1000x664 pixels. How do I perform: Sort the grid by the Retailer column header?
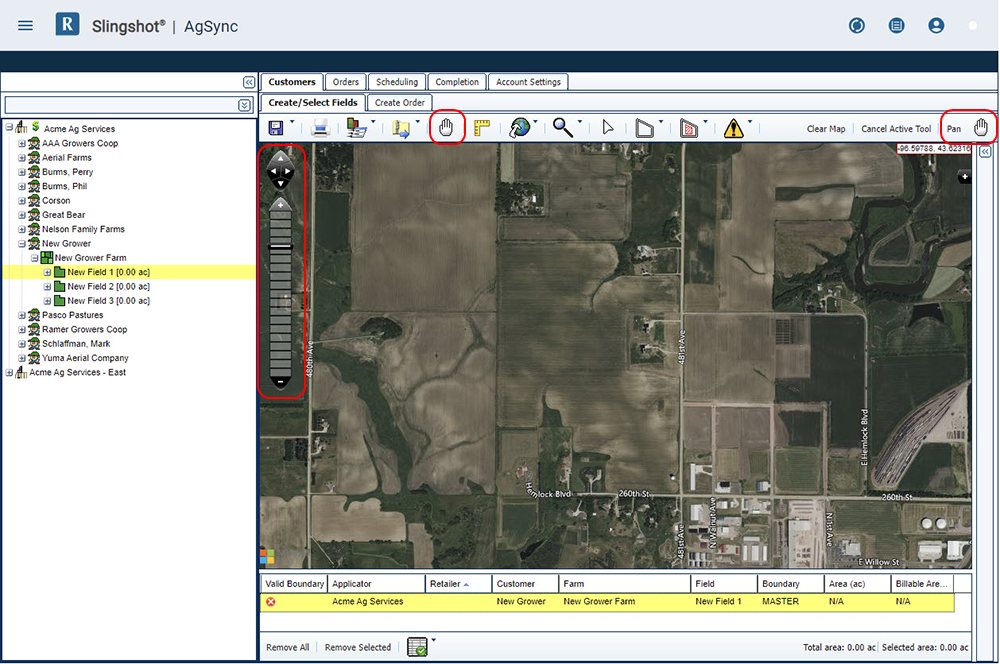[458, 584]
